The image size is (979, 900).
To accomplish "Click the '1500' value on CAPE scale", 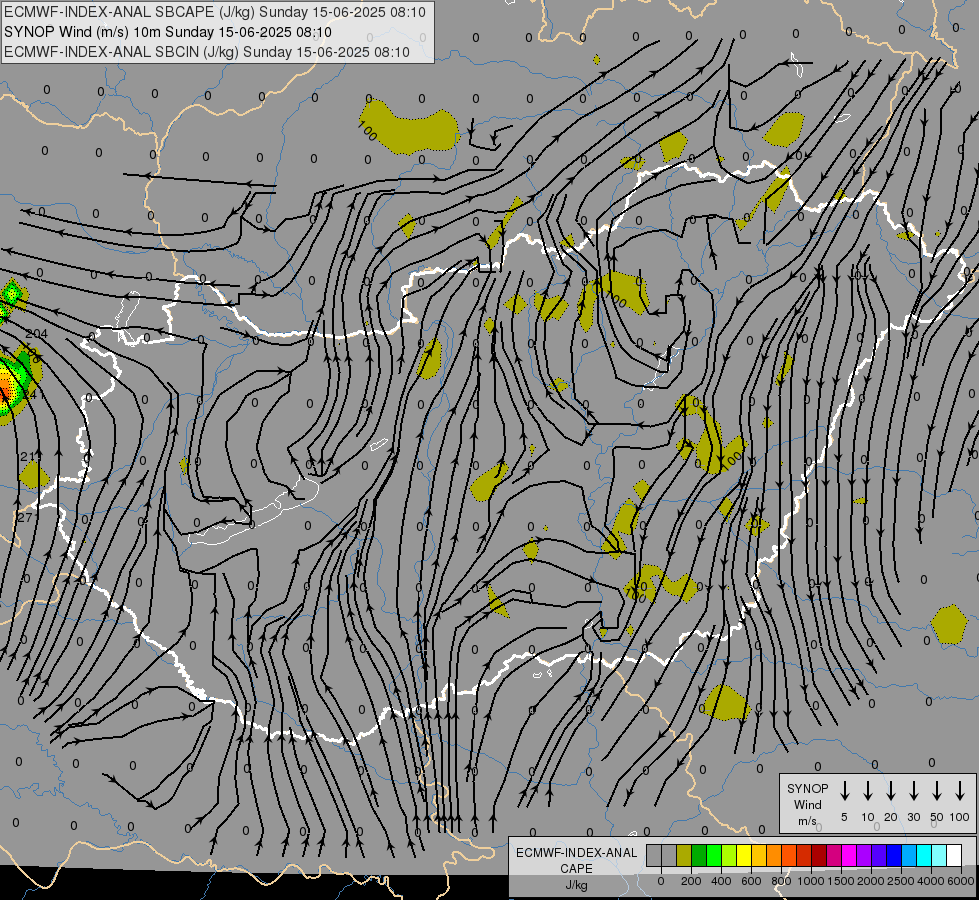I will point(841,881).
